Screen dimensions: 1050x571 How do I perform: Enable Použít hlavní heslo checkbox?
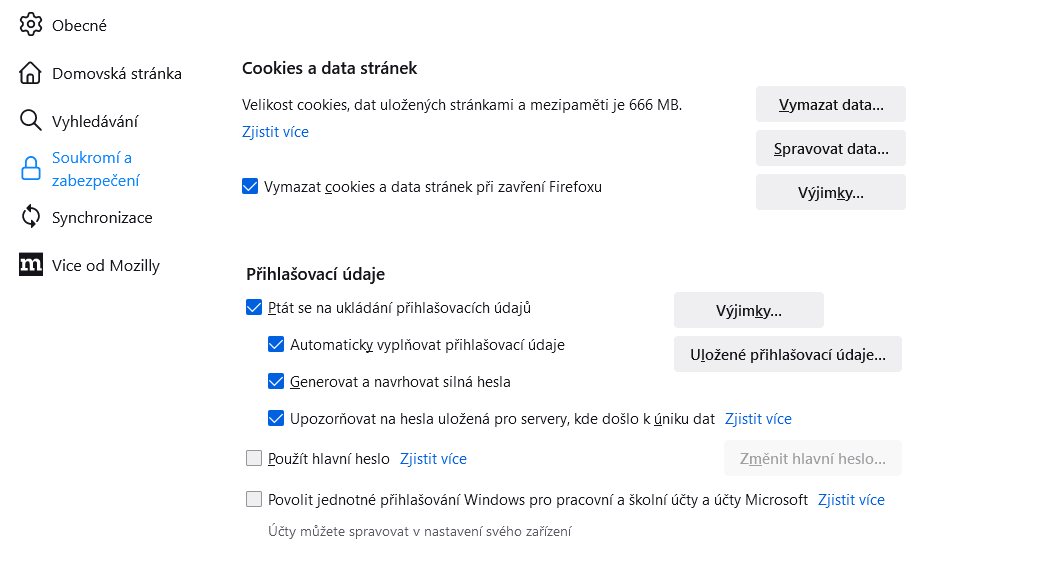click(254, 459)
